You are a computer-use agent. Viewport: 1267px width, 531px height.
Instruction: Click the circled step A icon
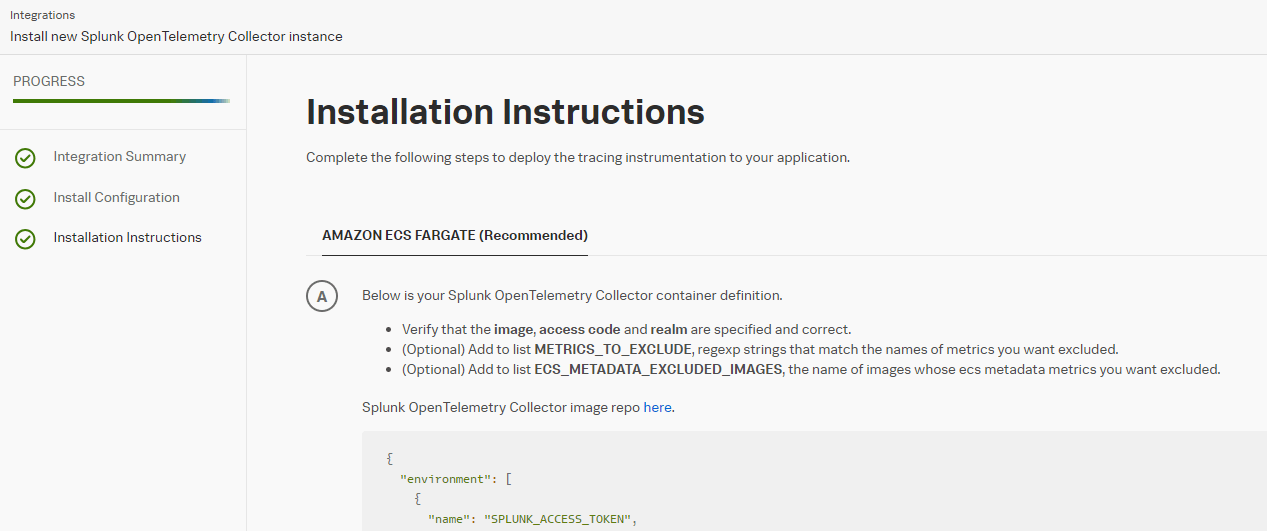pos(321,297)
